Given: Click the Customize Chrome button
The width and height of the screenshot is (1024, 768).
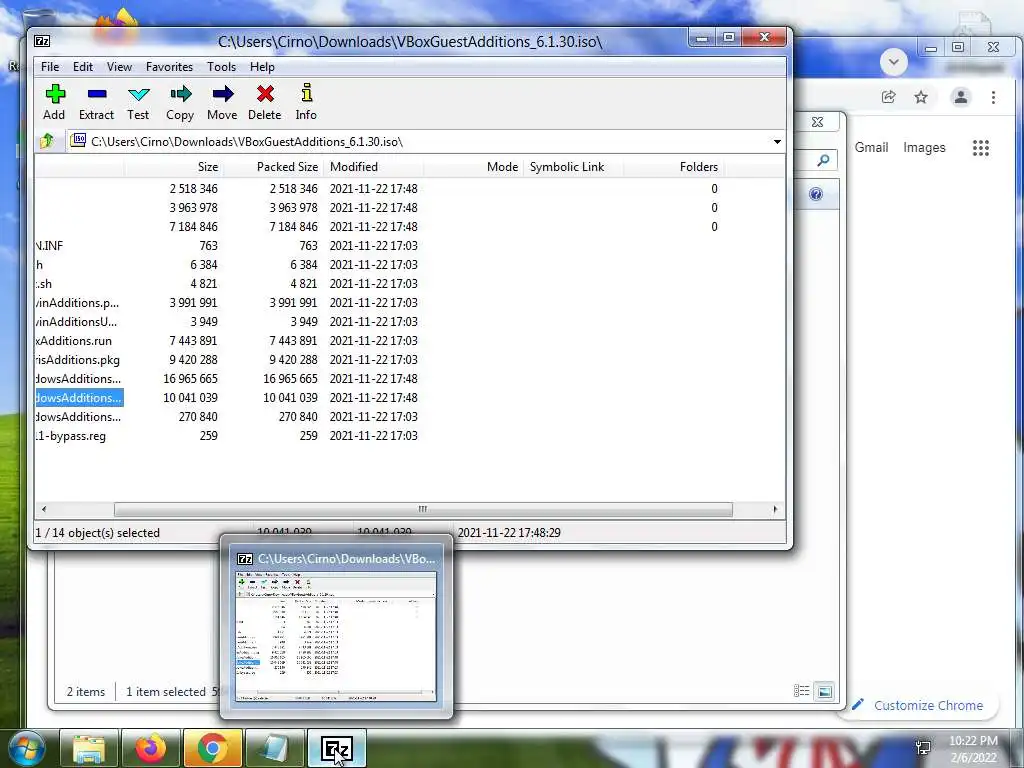Looking at the screenshot, I should tap(917, 705).
